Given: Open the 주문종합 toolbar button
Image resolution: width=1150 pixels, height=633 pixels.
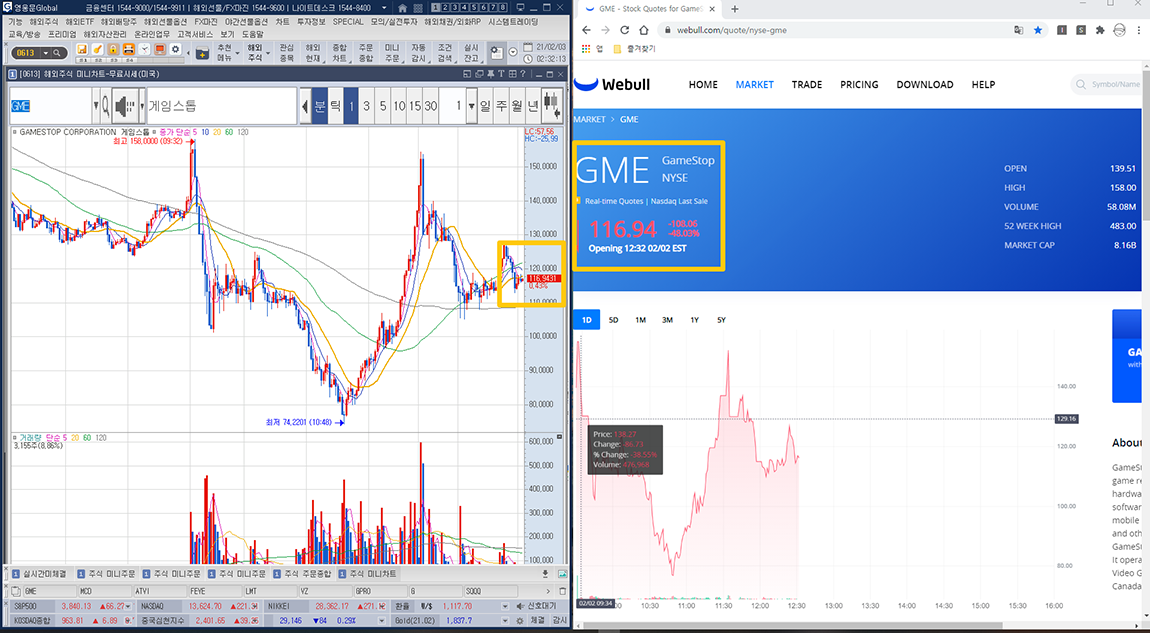Looking at the screenshot, I should click(x=365, y=53).
